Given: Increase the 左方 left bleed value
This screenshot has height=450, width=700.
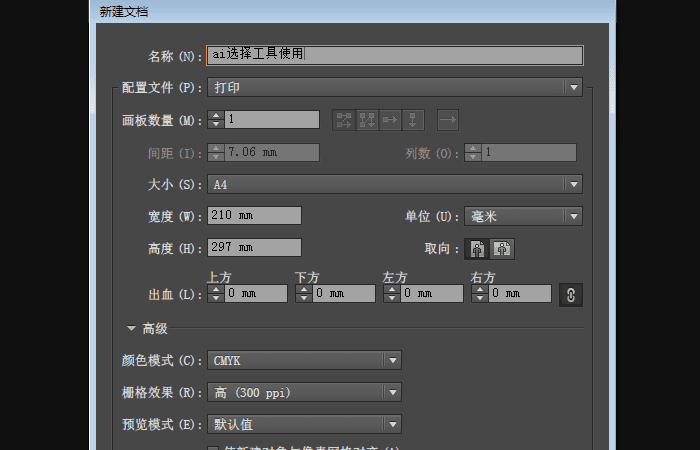Looking at the screenshot, I should [392, 289].
